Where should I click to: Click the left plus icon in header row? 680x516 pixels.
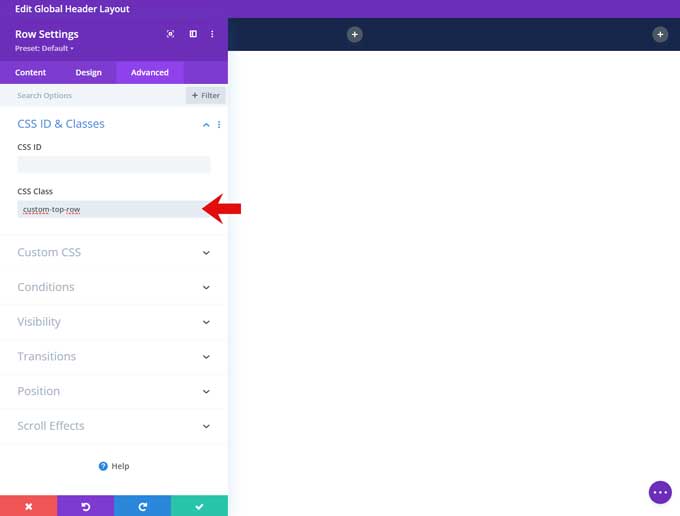354,35
